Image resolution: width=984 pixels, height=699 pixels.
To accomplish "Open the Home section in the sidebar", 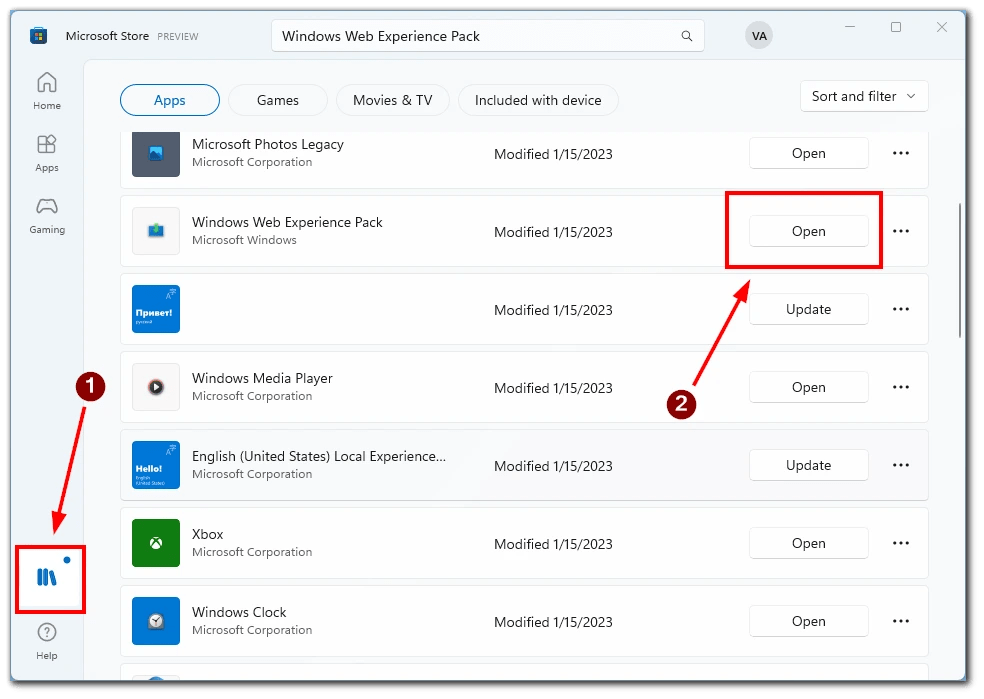I will 46,90.
